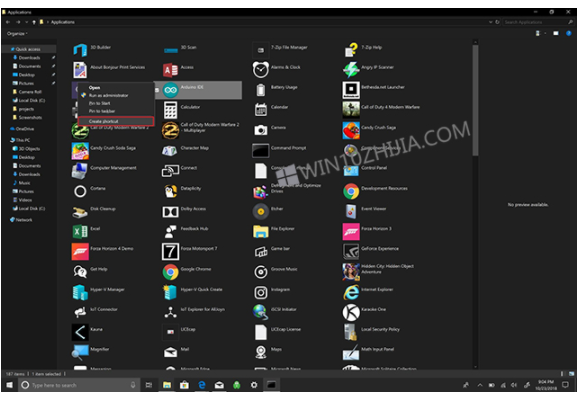Open Camera Roll in the sidebar
This screenshot has width=578, height=399.
pos(30,92)
